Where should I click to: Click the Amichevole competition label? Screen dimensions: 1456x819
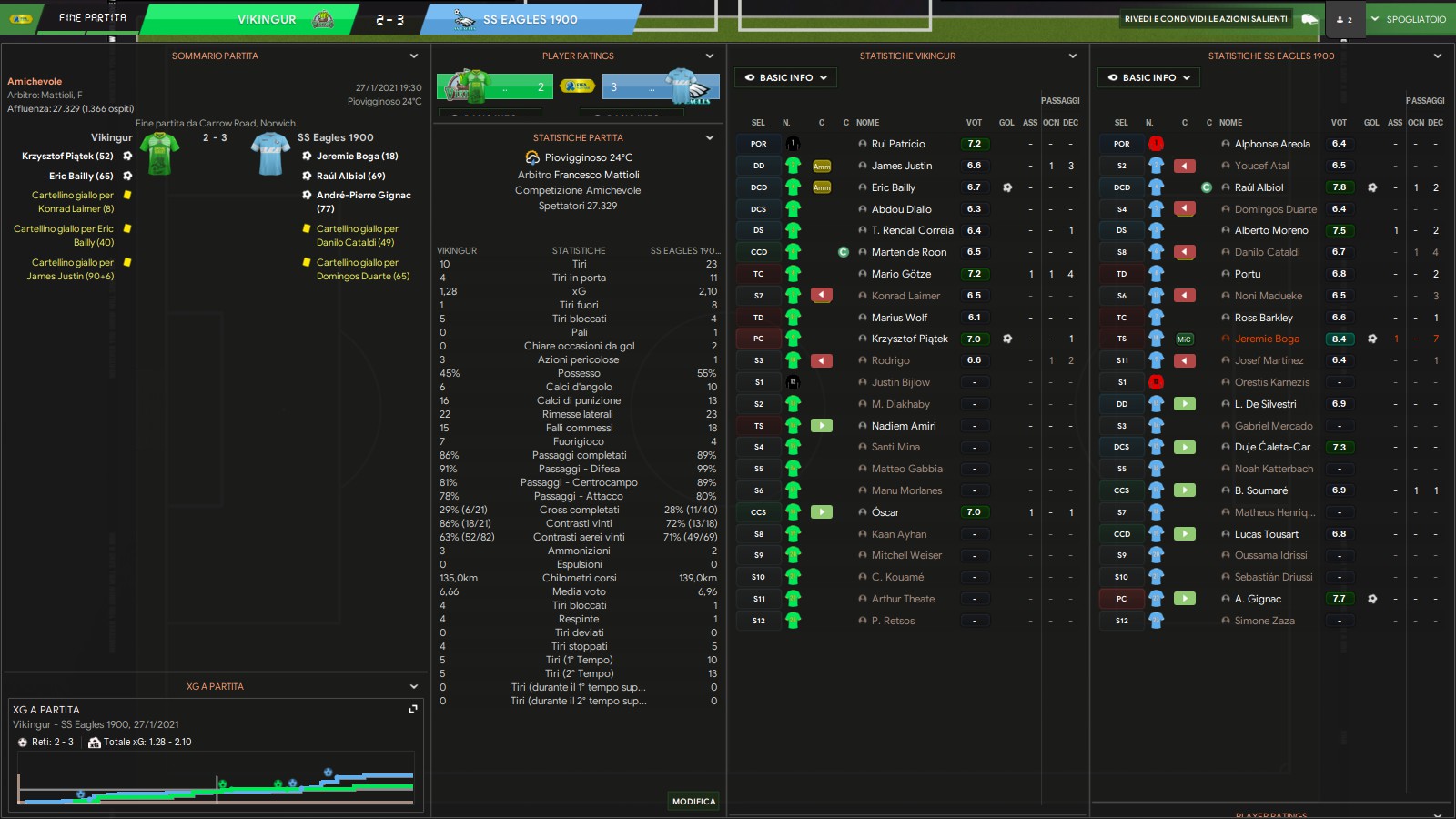(x=35, y=81)
